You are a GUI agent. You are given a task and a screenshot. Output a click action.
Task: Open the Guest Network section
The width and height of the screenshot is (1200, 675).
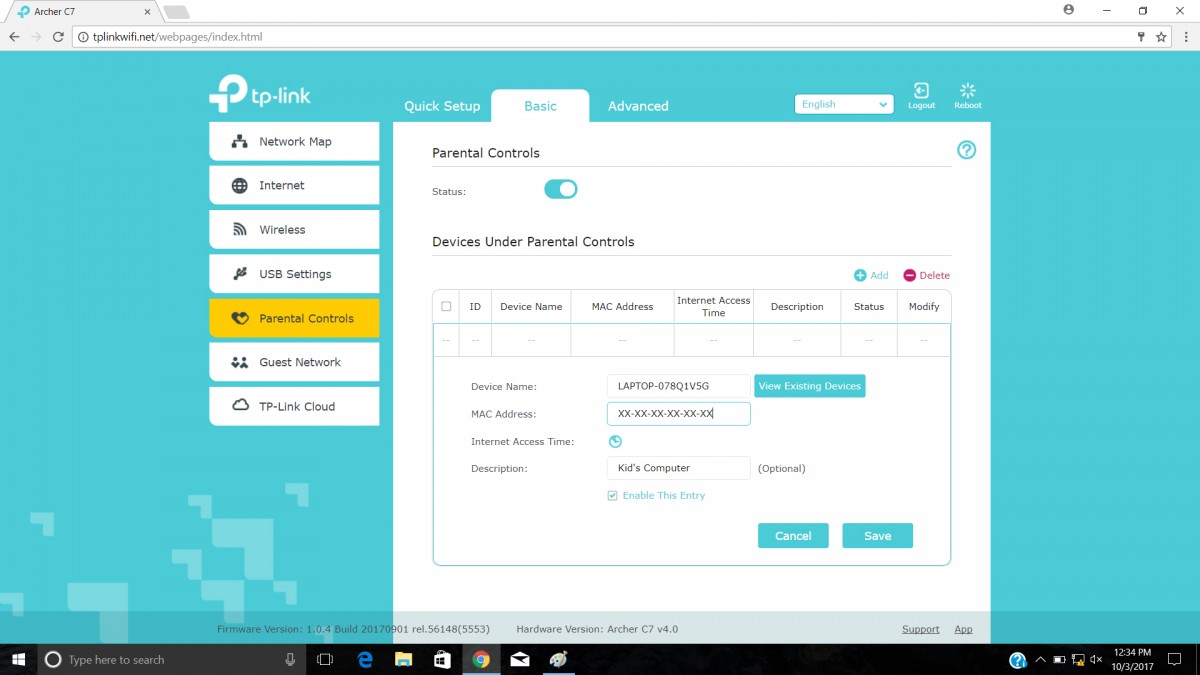(294, 361)
